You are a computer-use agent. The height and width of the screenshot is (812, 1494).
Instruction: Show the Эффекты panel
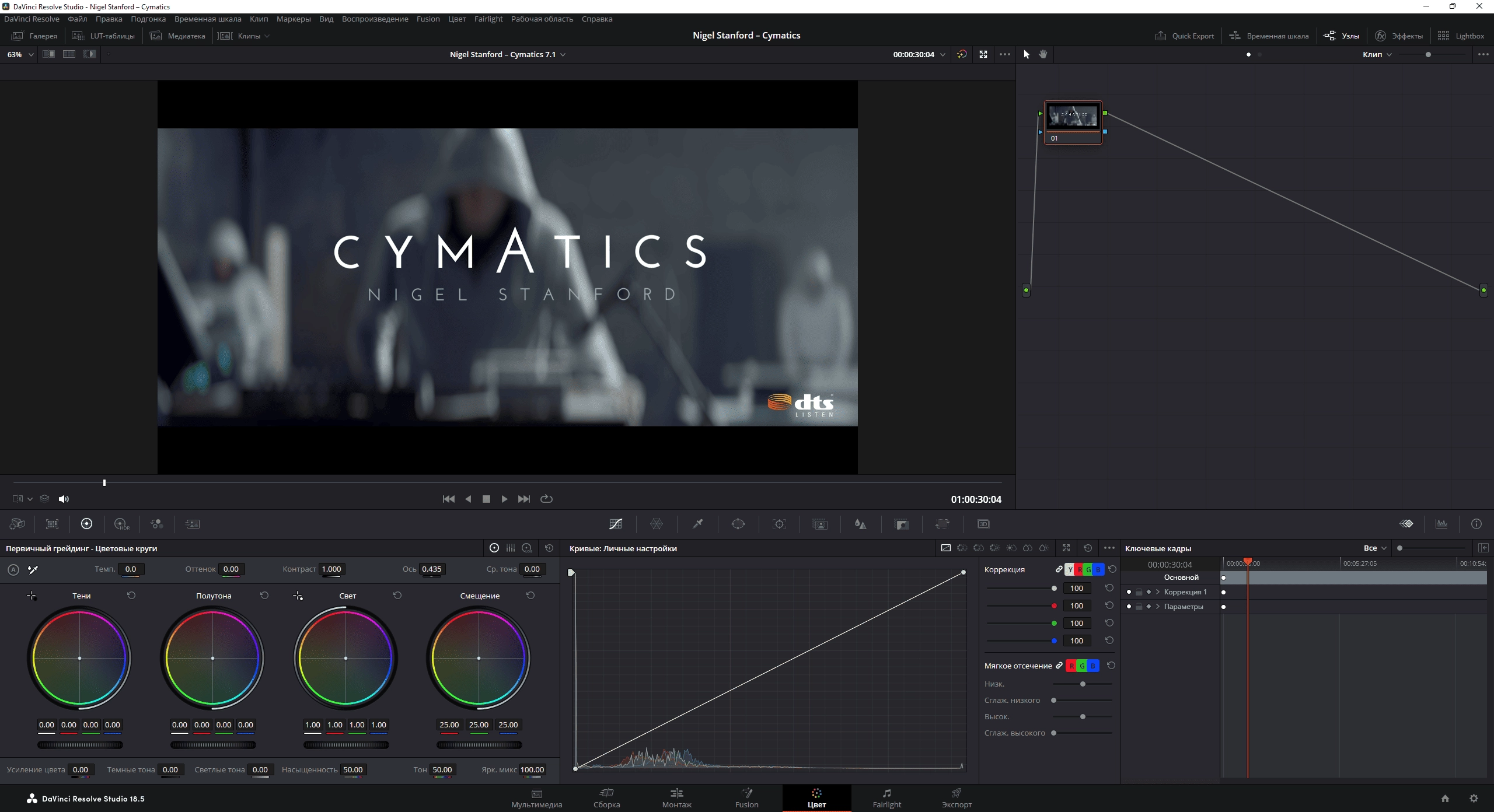(1399, 36)
